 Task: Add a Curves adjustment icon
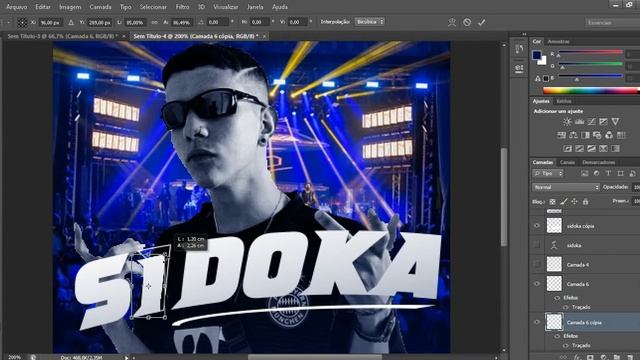point(591,122)
